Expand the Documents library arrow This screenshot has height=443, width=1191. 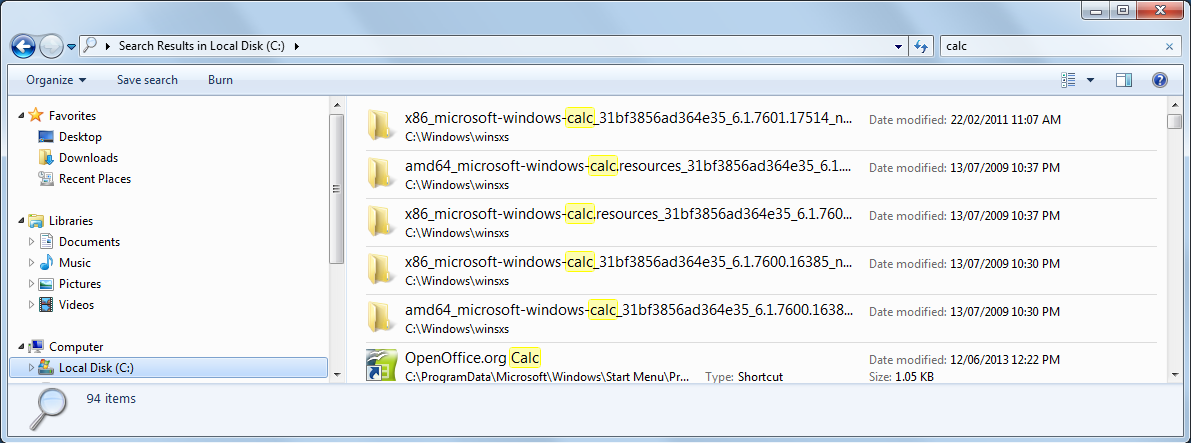click(31, 242)
